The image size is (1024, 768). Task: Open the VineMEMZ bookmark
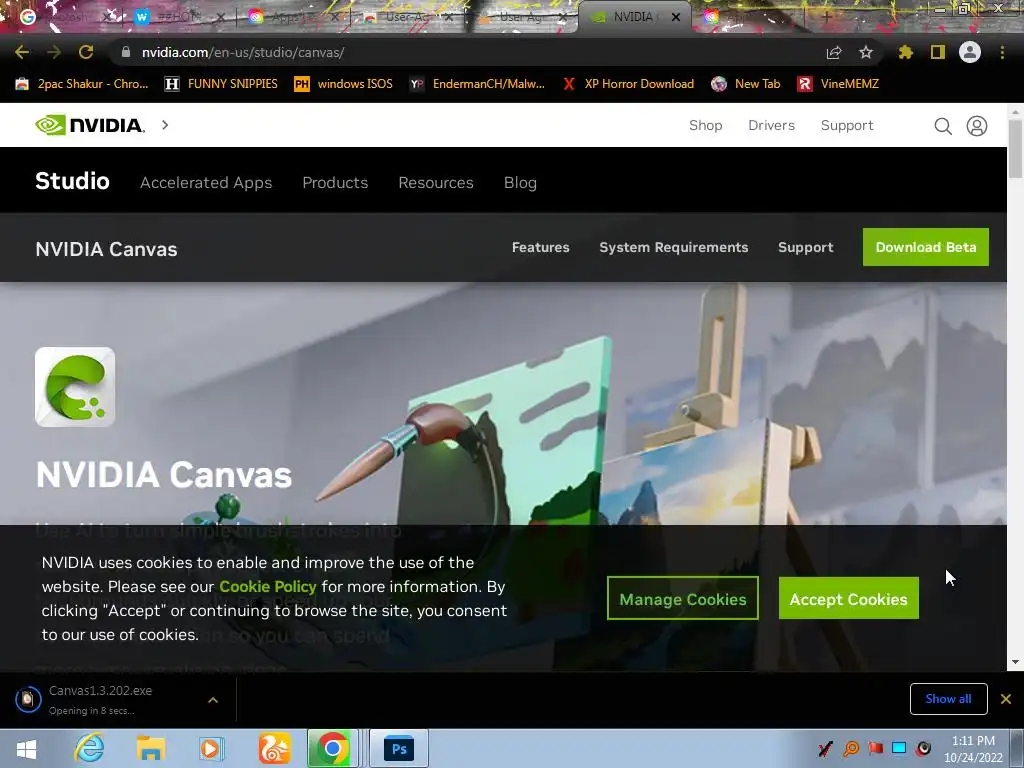click(x=838, y=84)
